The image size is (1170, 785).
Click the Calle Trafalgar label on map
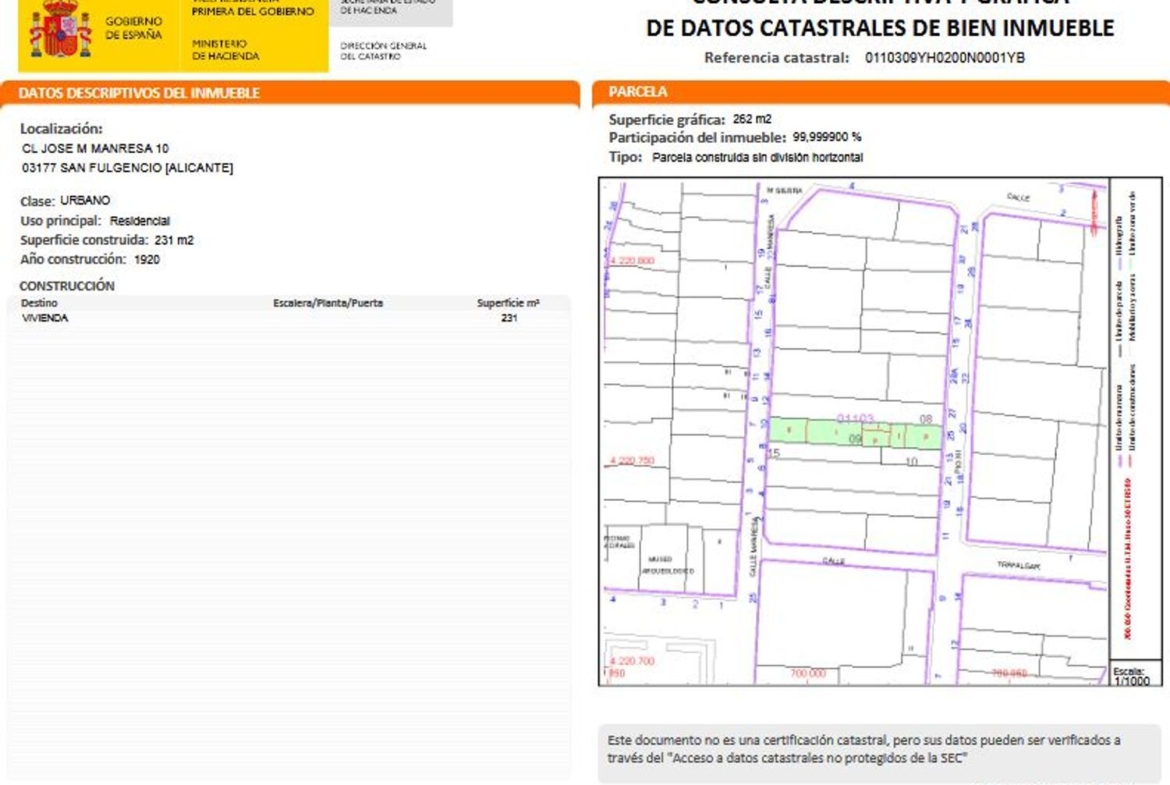pos(1018,565)
